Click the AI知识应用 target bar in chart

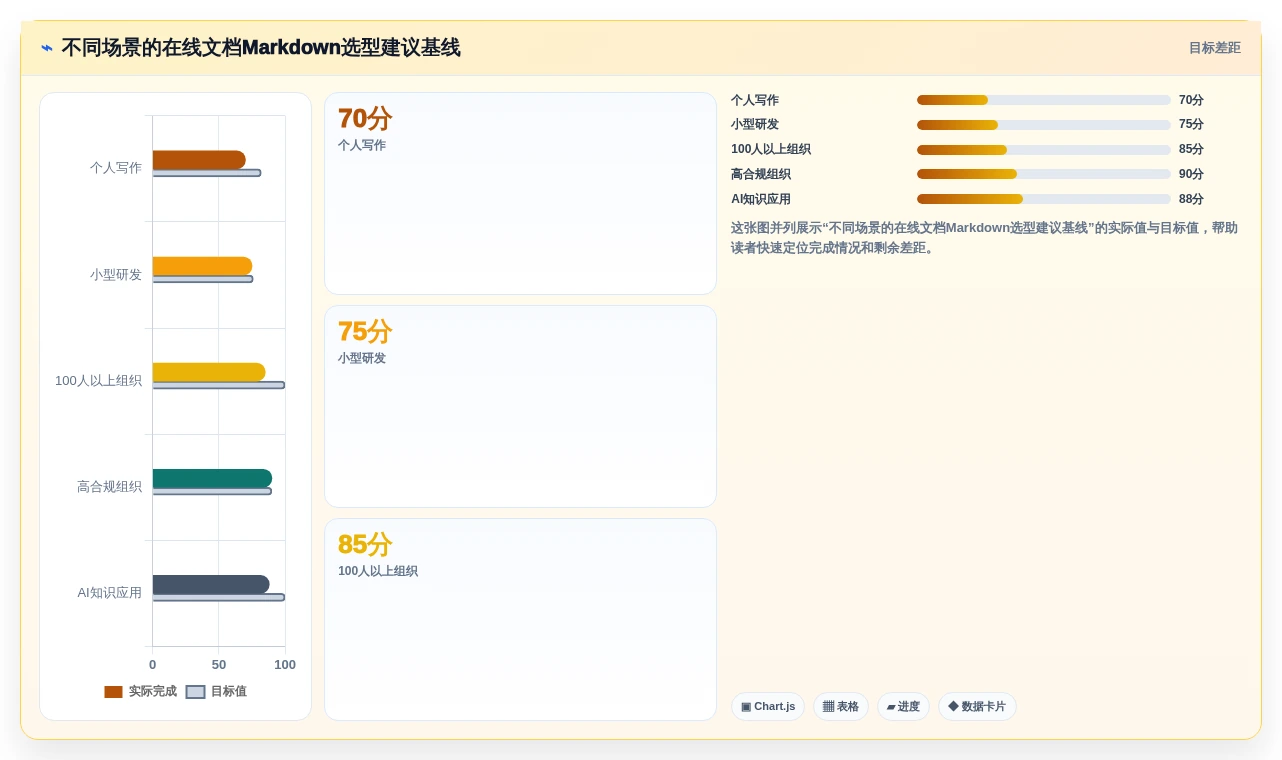(x=219, y=597)
